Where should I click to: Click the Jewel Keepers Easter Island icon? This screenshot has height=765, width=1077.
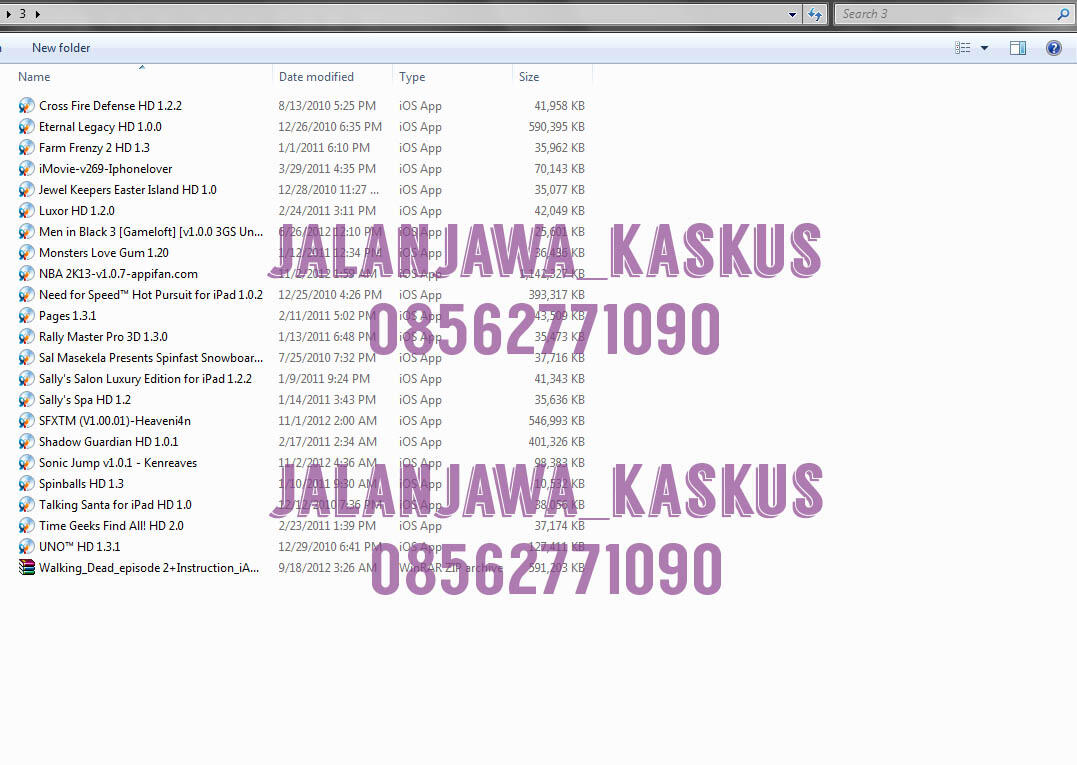26,190
